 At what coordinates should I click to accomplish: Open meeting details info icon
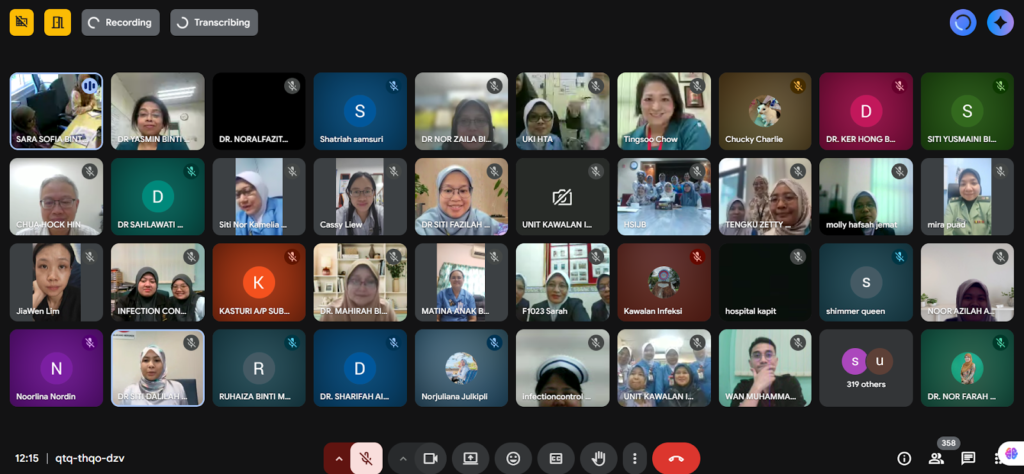point(904,458)
